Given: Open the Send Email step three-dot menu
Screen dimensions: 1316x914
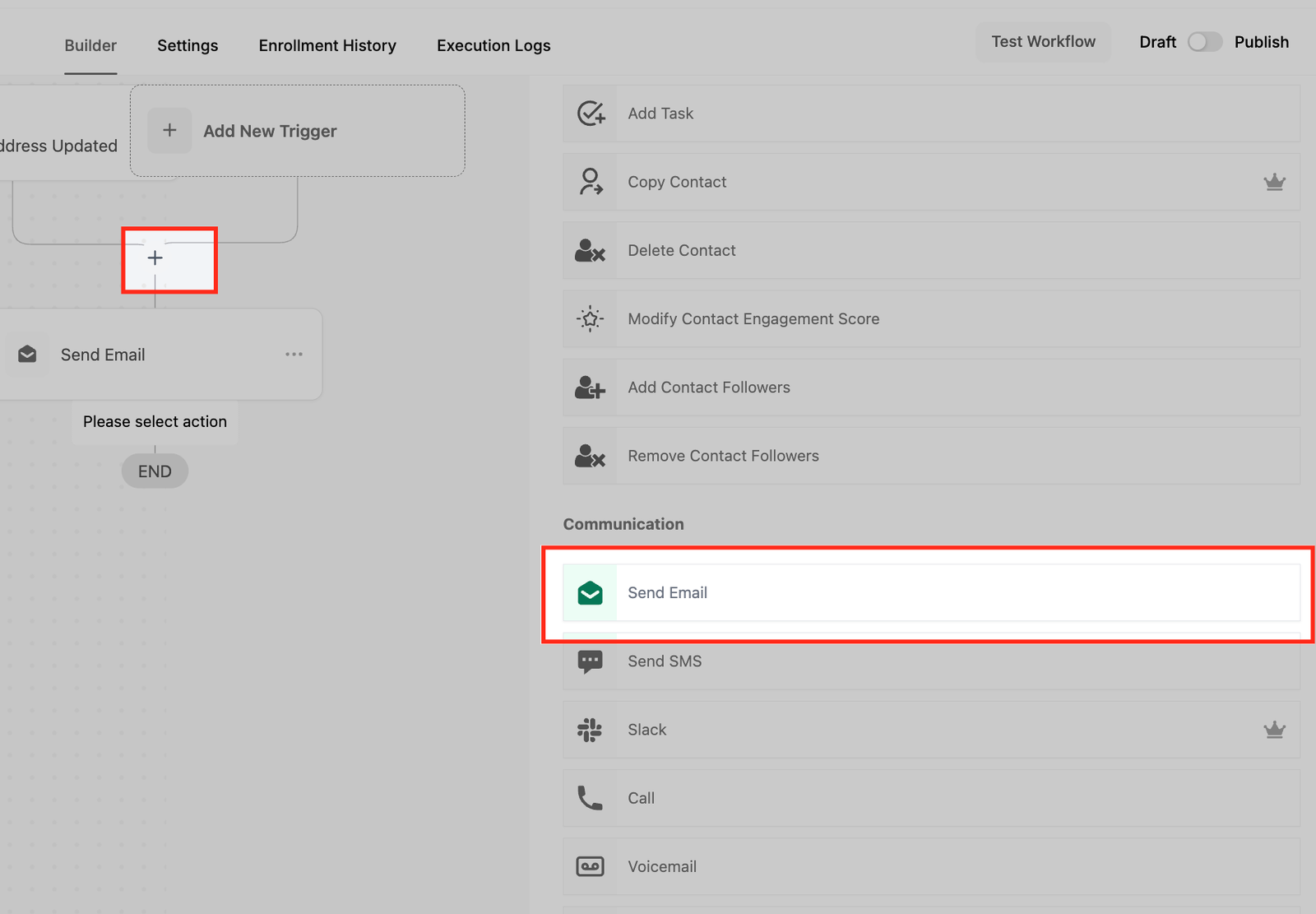Looking at the screenshot, I should [294, 355].
